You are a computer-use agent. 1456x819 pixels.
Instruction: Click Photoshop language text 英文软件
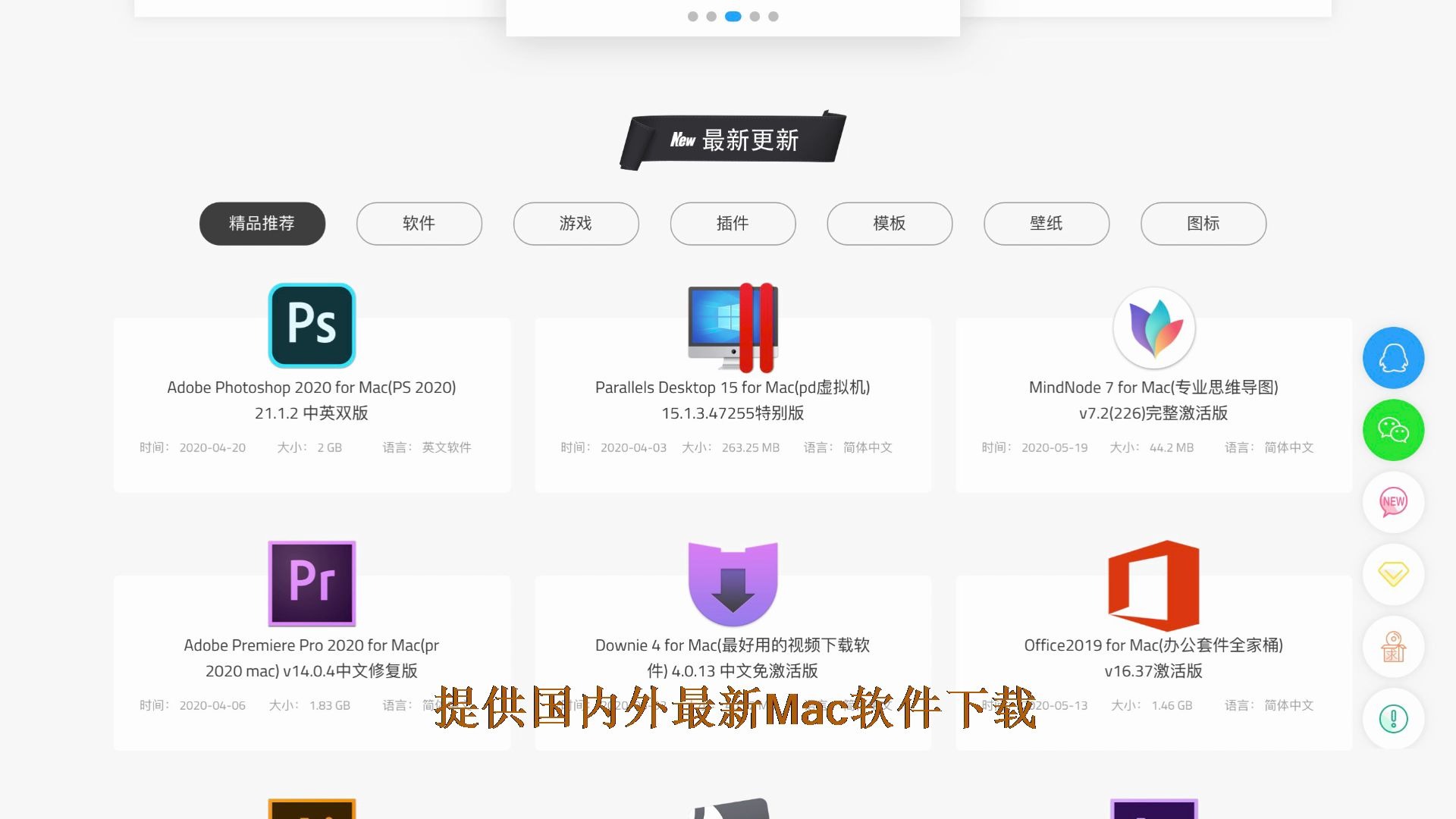tap(447, 447)
